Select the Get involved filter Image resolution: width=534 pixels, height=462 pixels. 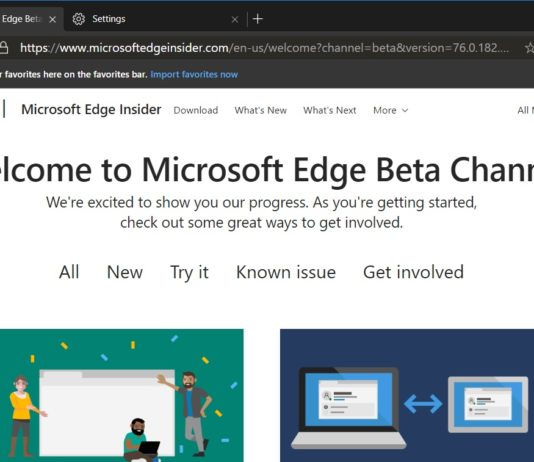413,272
